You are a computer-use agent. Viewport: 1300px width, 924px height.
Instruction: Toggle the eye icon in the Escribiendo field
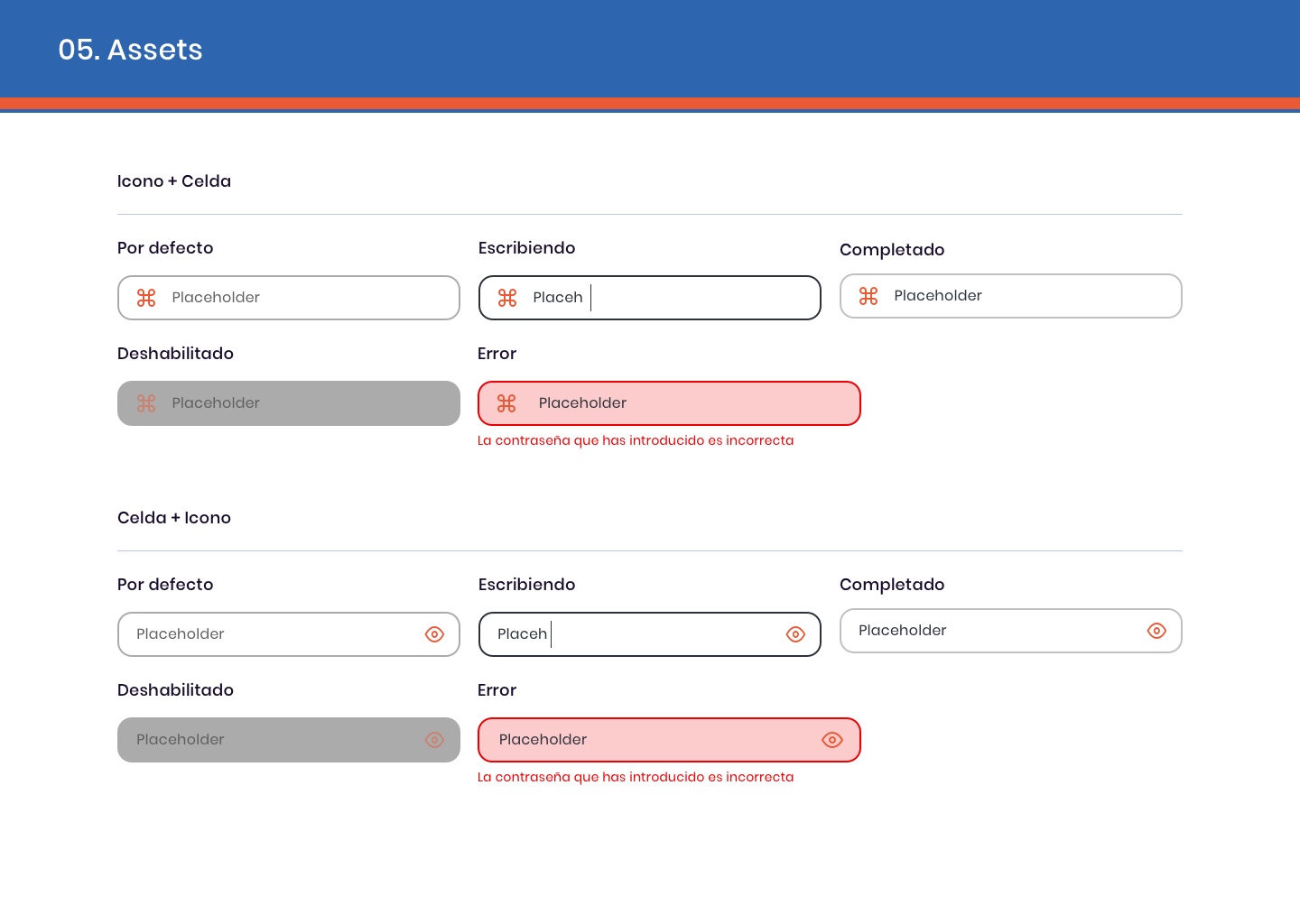tap(795, 634)
